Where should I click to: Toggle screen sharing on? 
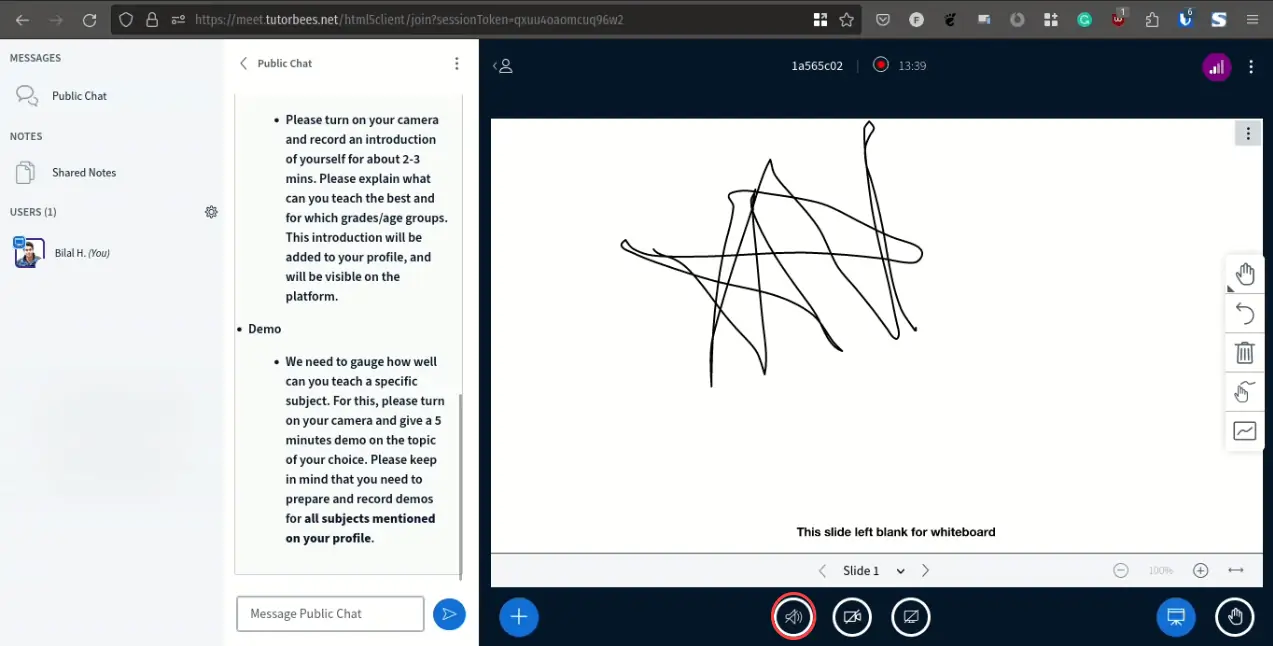(x=911, y=617)
